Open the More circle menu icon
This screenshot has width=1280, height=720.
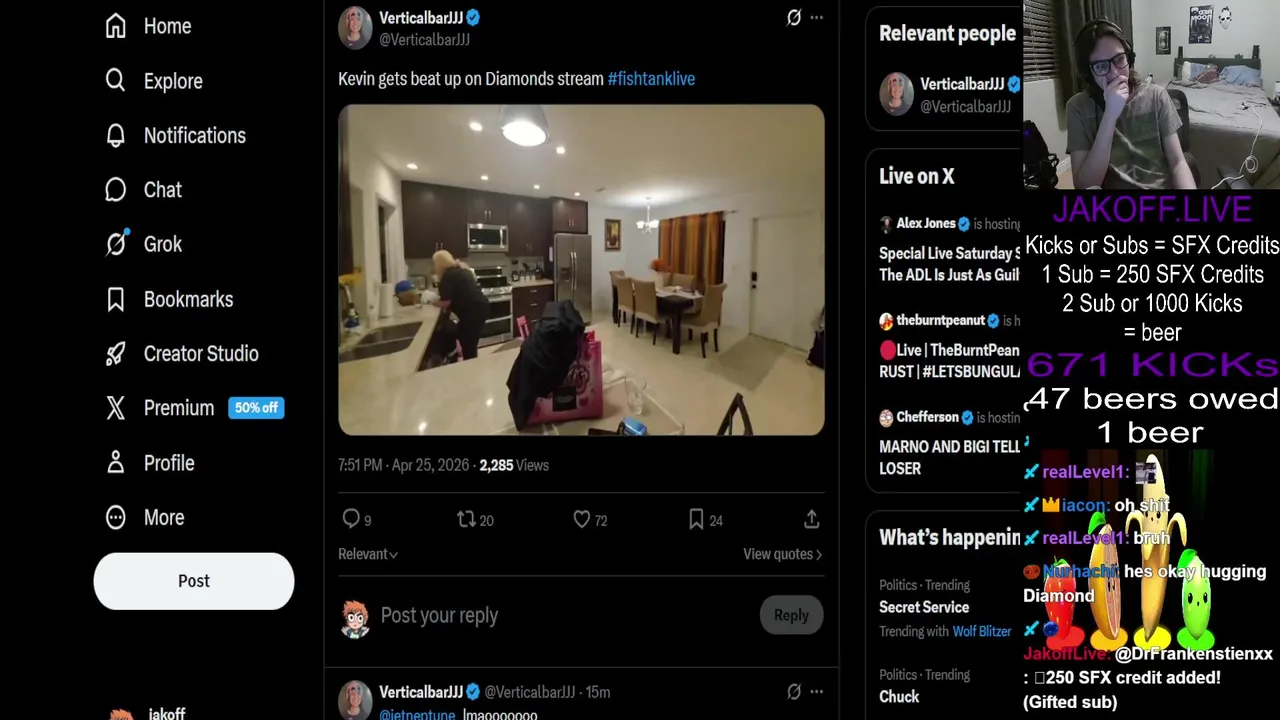(x=116, y=517)
